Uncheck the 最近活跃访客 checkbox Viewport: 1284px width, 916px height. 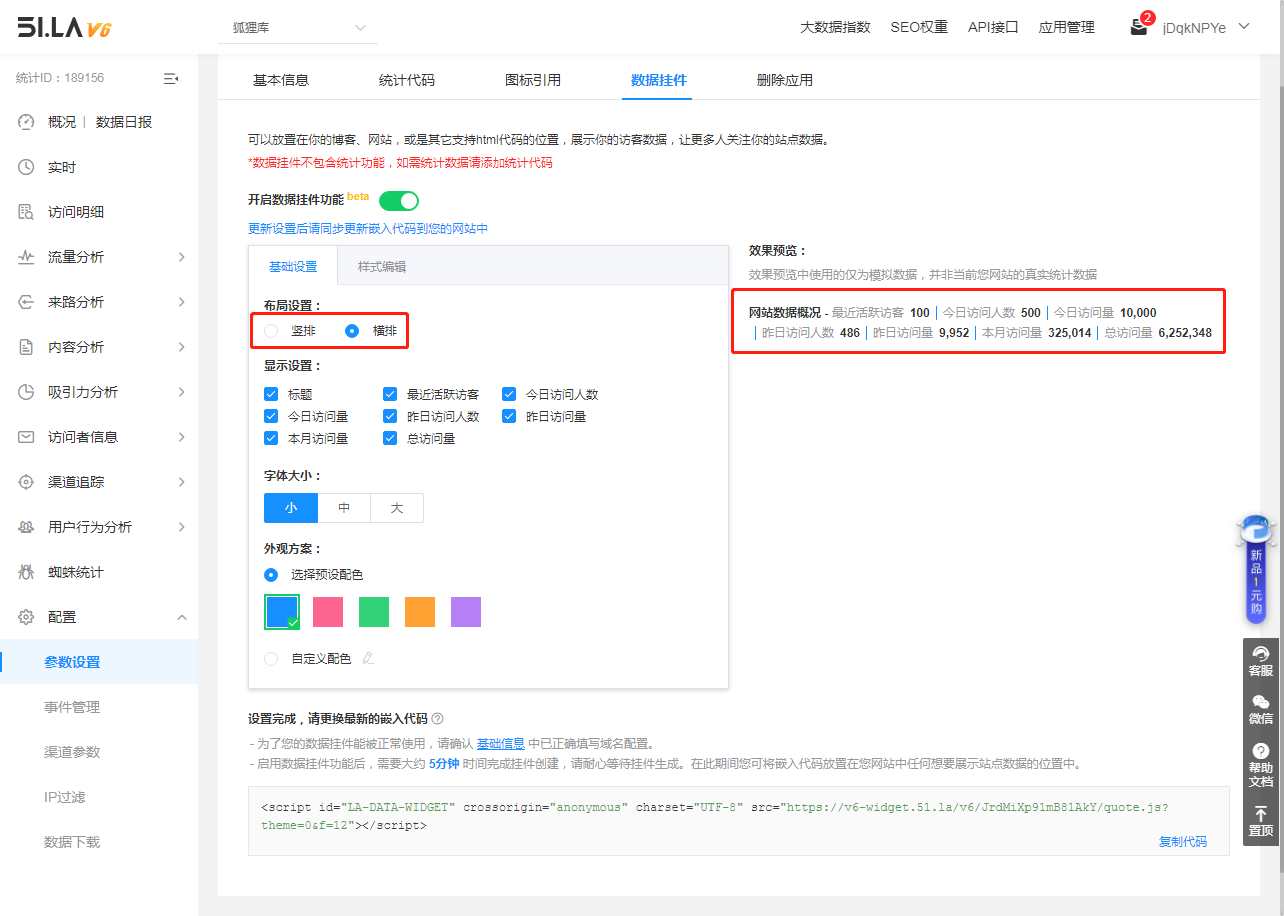(390, 394)
